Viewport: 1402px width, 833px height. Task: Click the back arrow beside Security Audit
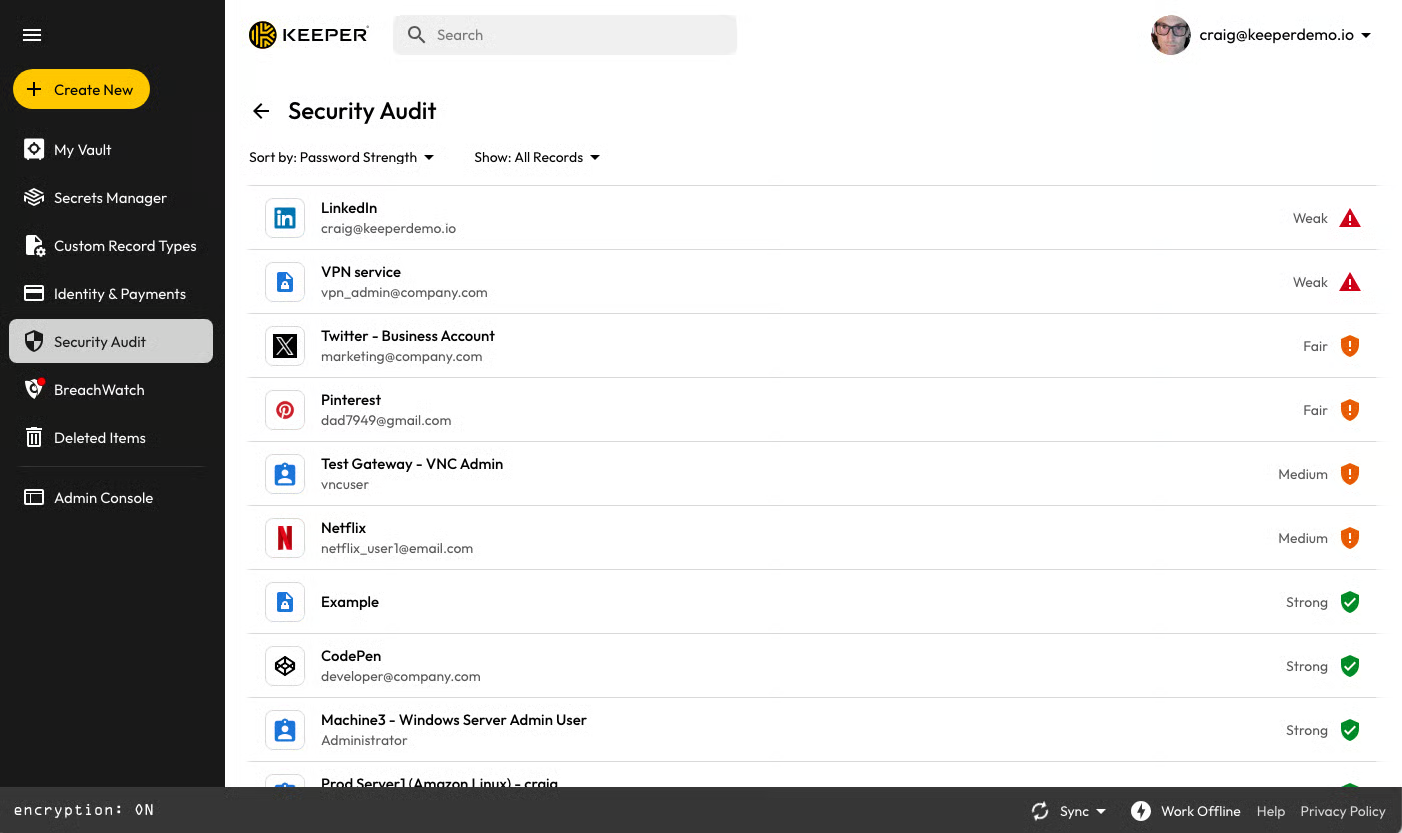pos(261,111)
